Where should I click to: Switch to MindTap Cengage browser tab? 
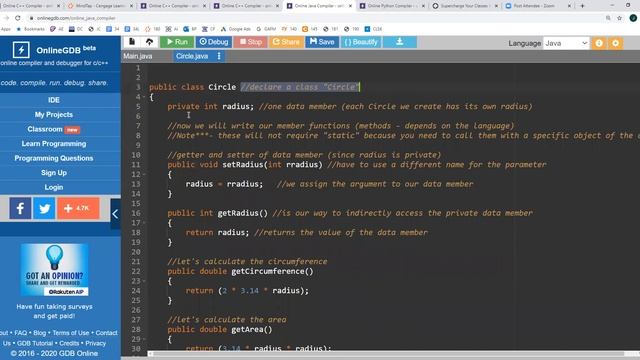click(x=100, y=6)
